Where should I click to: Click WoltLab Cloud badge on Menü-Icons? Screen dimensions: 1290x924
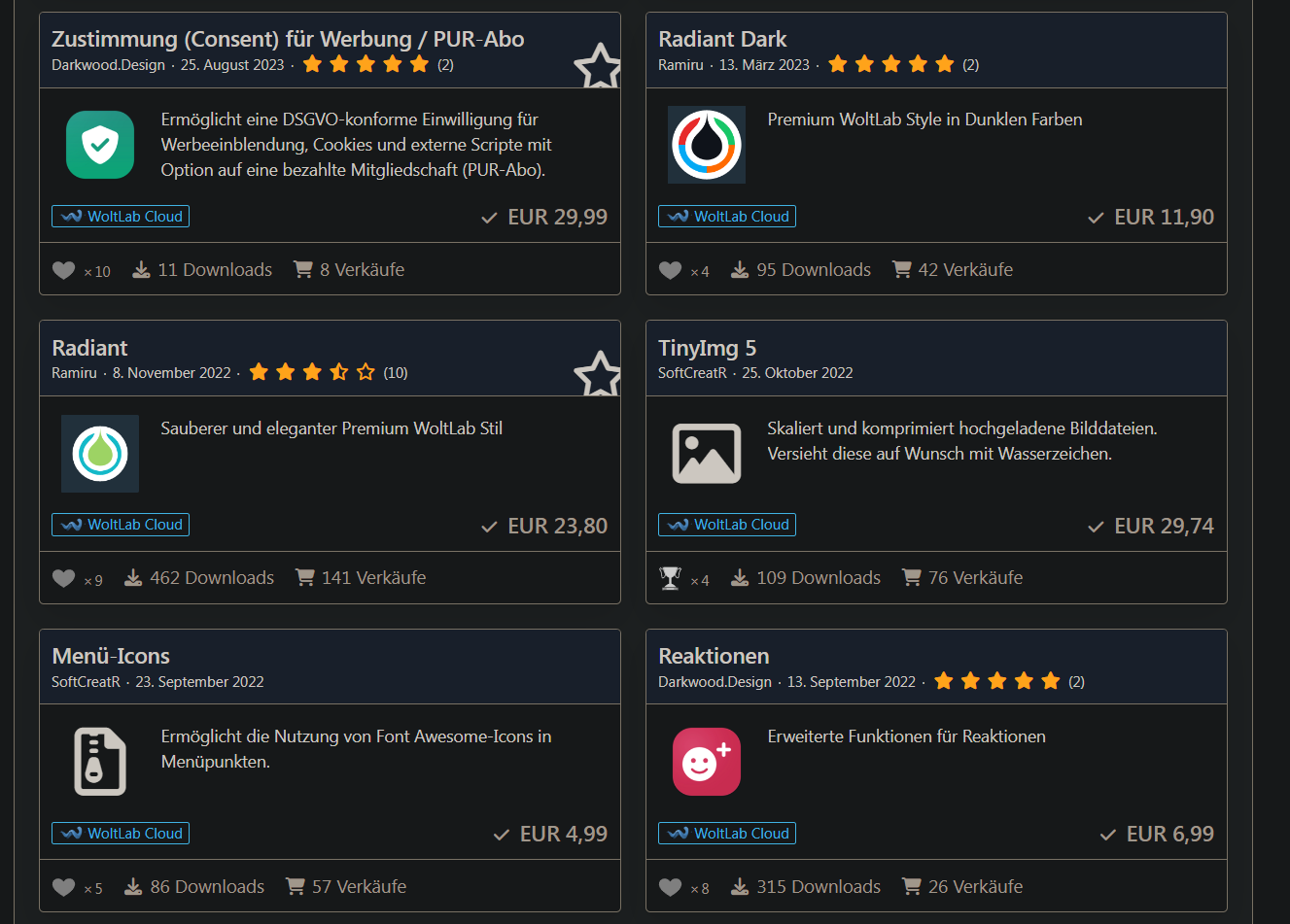click(121, 834)
